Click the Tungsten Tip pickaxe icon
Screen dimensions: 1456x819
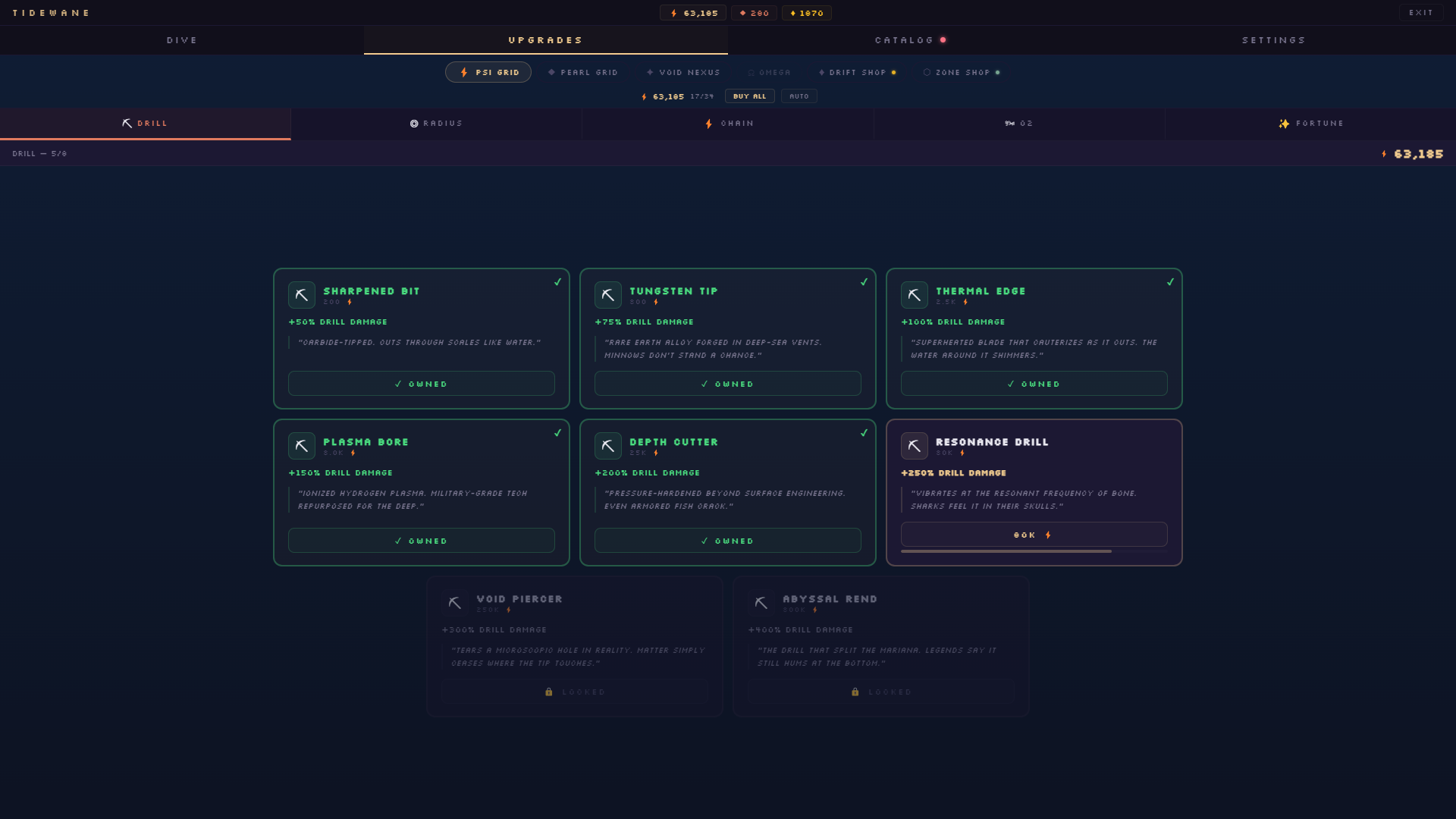[607, 295]
